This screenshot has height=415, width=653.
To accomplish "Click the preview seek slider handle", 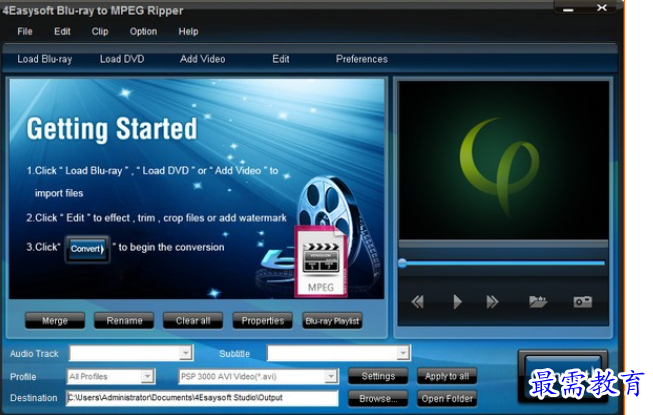I will tap(402, 263).
